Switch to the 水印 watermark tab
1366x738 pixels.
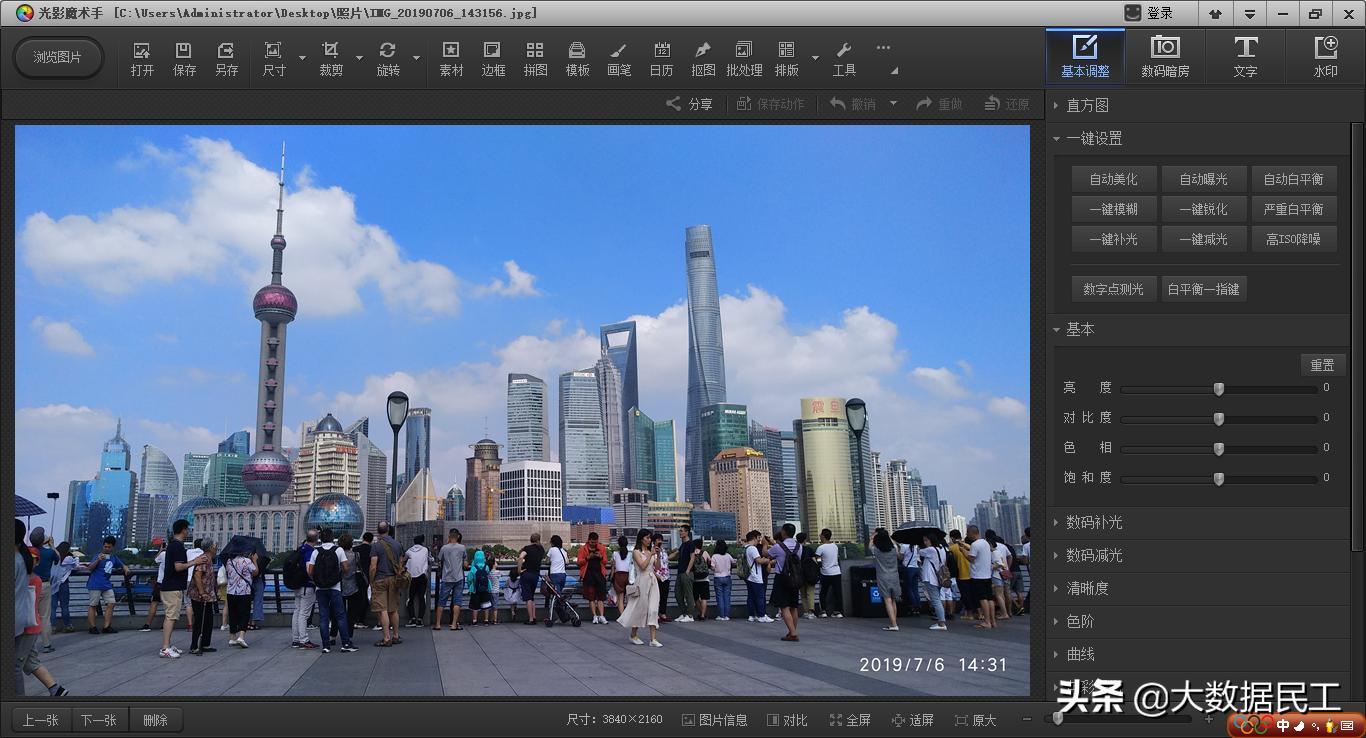click(1325, 56)
